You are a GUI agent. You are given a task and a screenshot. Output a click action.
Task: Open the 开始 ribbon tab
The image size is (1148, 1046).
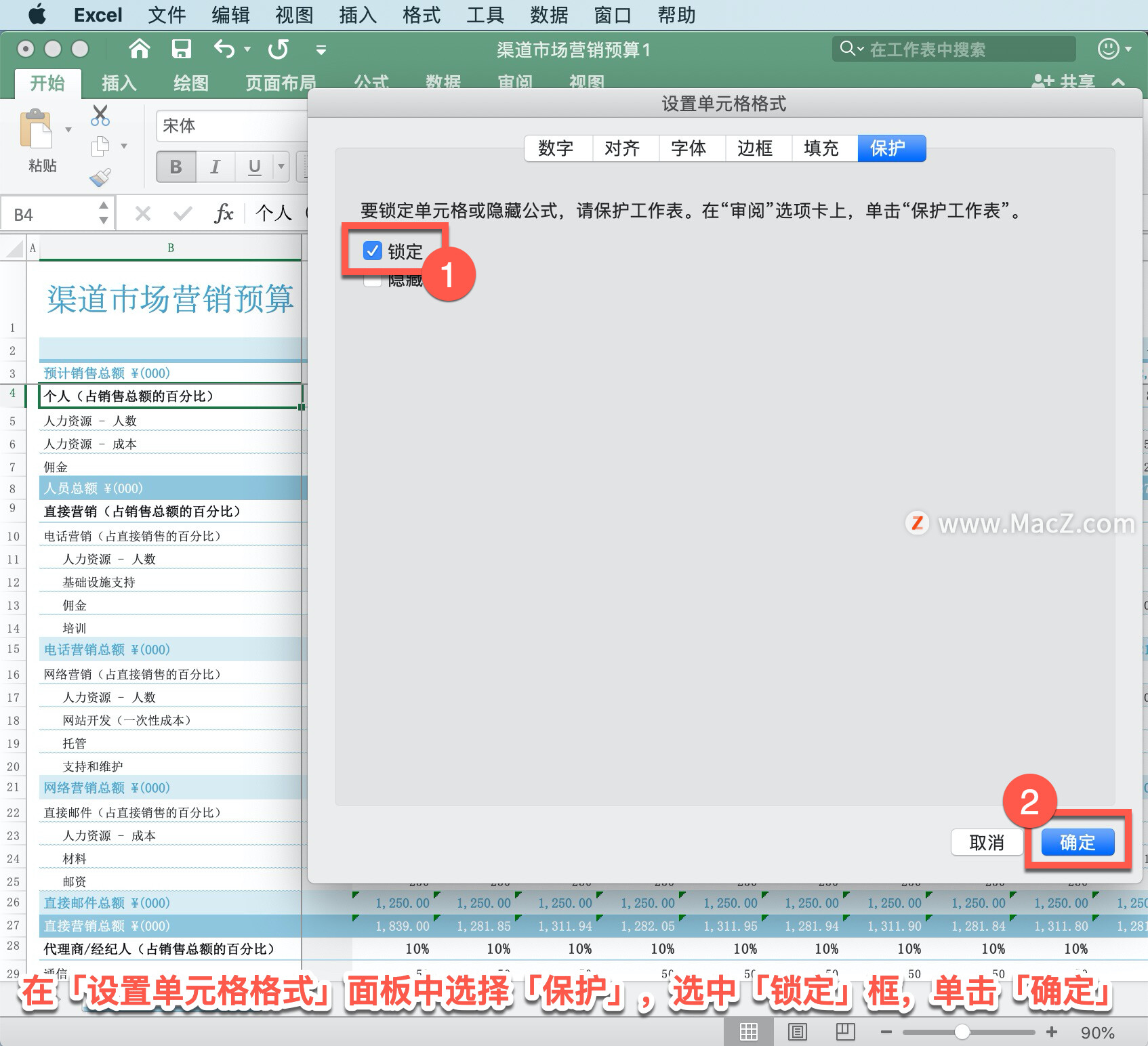(x=47, y=83)
